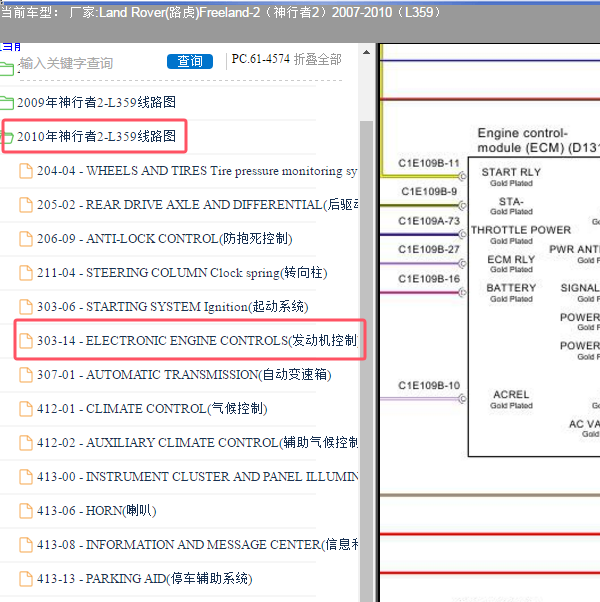This screenshot has width=600, height=602.
Task: Open 303-06 STARTING SYSTEM Ignition diagram
Action: click(x=172, y=307)
